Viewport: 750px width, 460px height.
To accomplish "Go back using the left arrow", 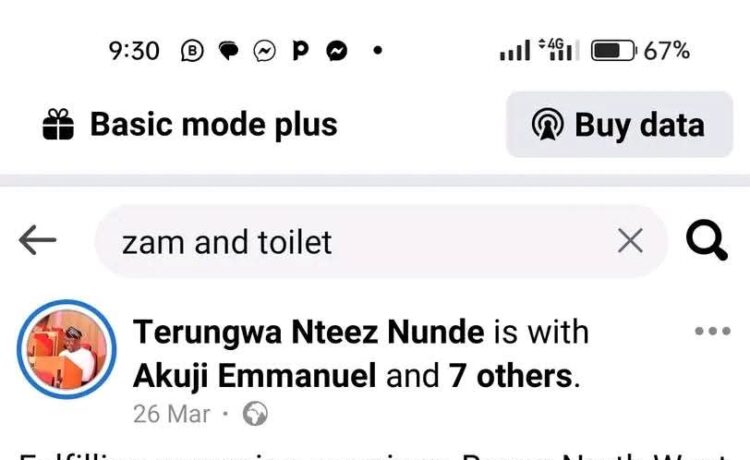I will pos(38,240).
